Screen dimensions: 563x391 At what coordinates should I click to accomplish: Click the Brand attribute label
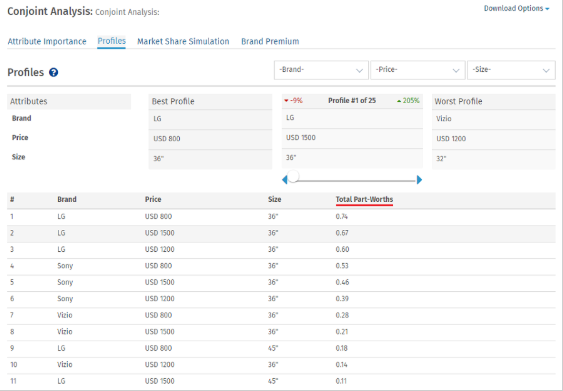point(22,118)
